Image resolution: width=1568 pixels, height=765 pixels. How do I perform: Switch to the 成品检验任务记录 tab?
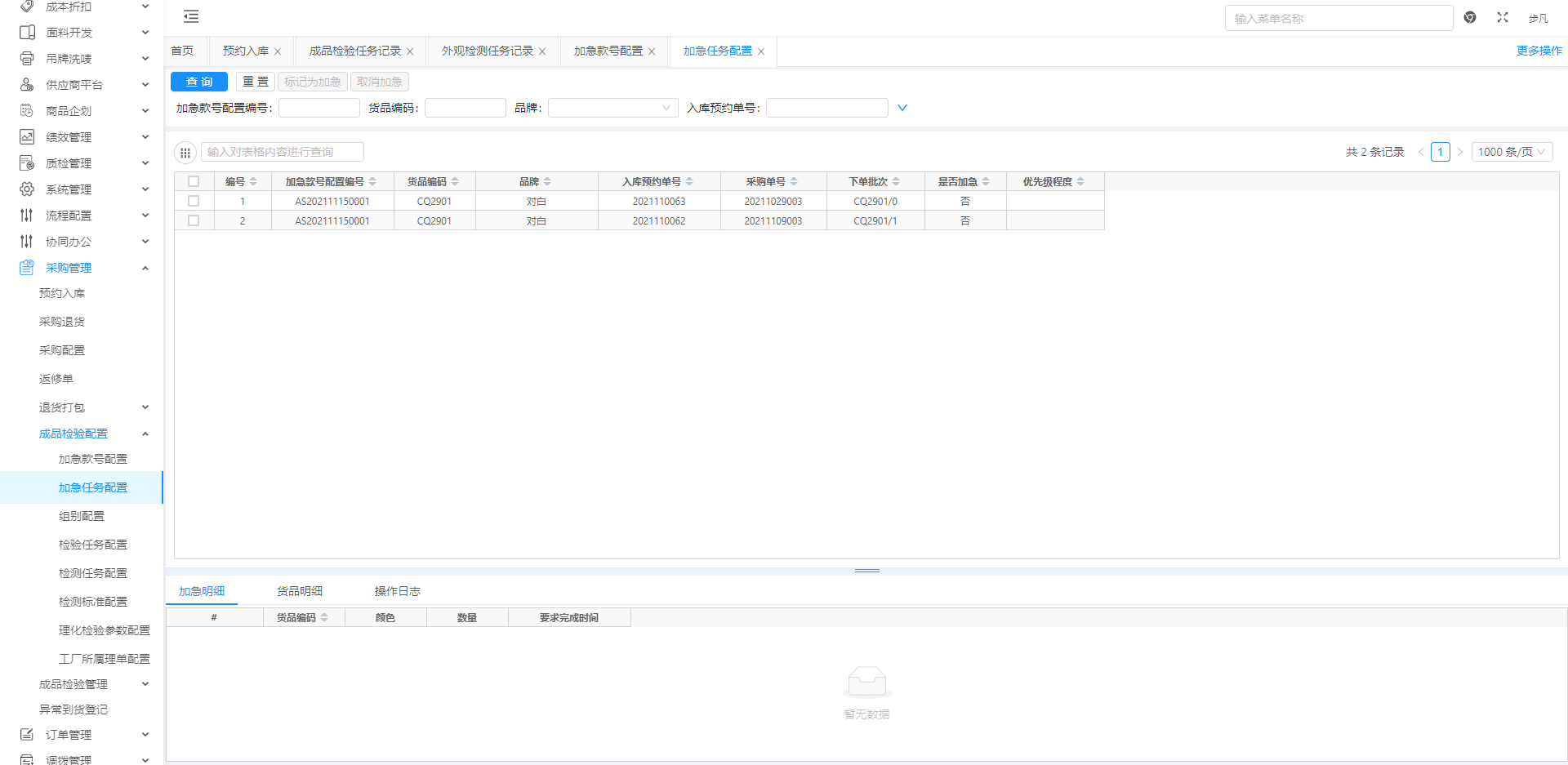pyautogui.click(x=354, y=51)
